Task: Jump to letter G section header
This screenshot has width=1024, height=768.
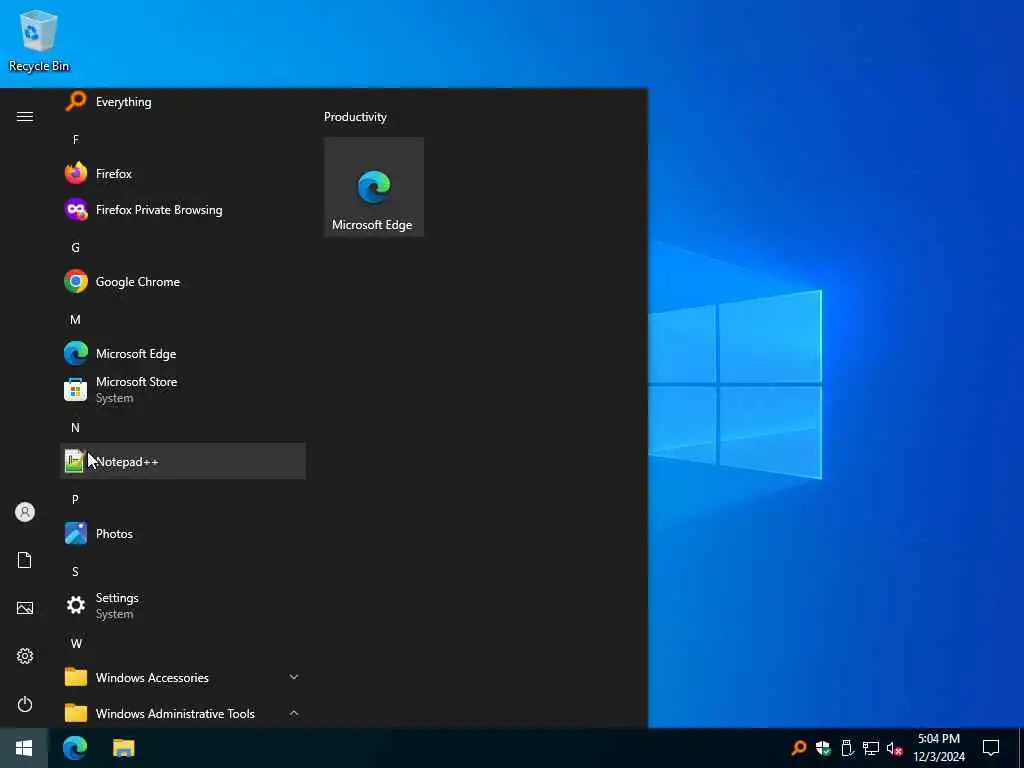Action: [x=76, y=248]
